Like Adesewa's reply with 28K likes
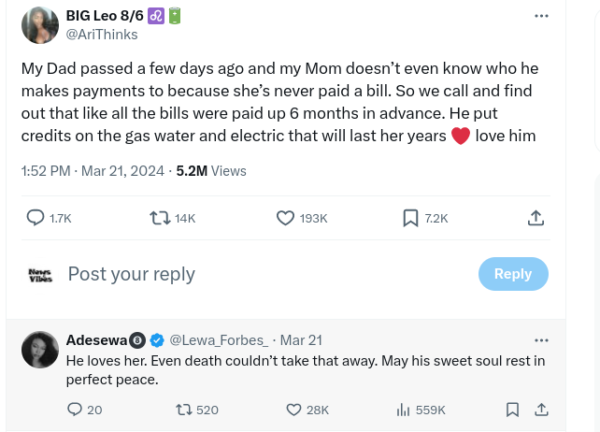This screenshot has width=600, height=432. click(x=294, y=409)
